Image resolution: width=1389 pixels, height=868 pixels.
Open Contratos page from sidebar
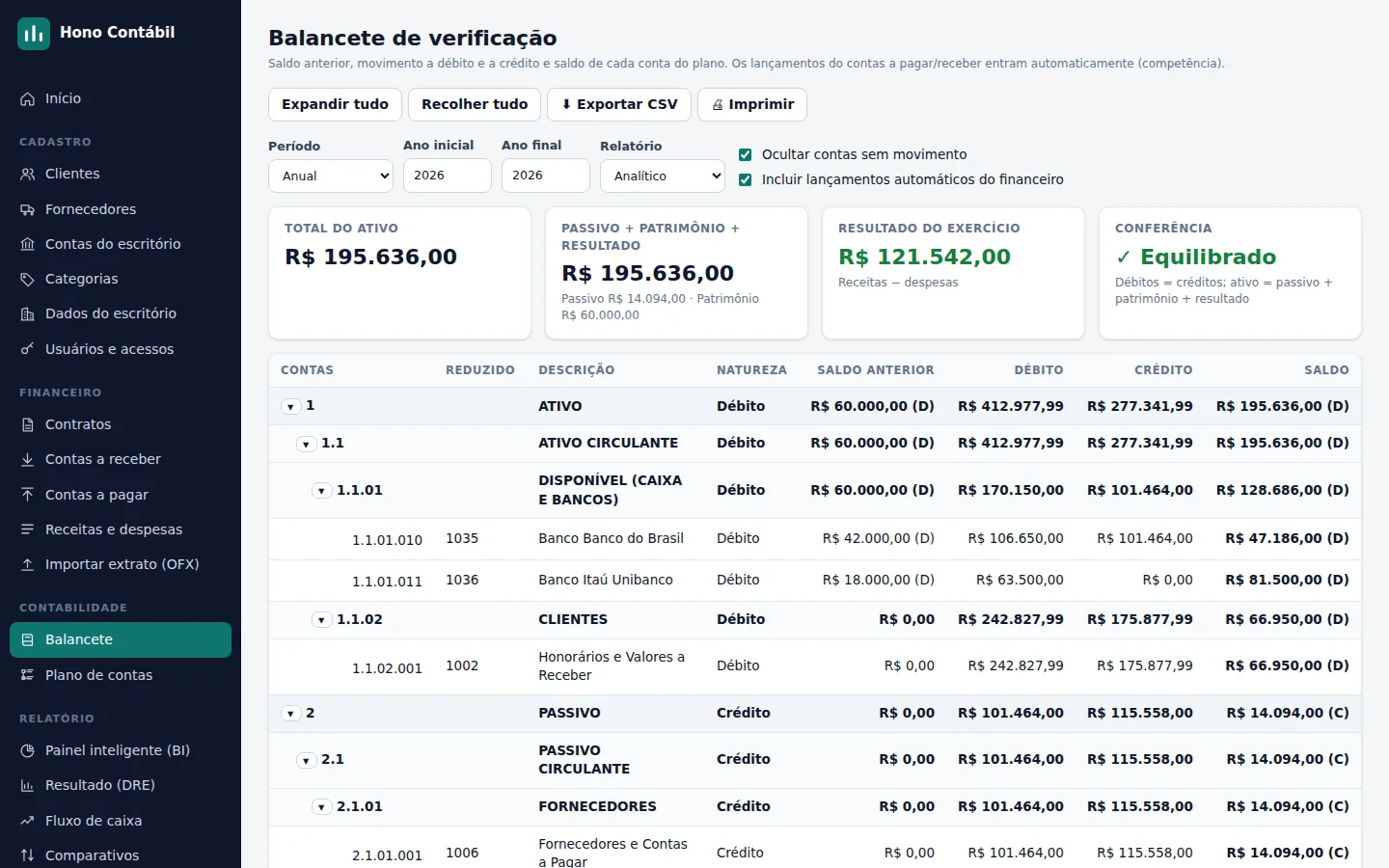pyautogui.click(x=121, y=424)
